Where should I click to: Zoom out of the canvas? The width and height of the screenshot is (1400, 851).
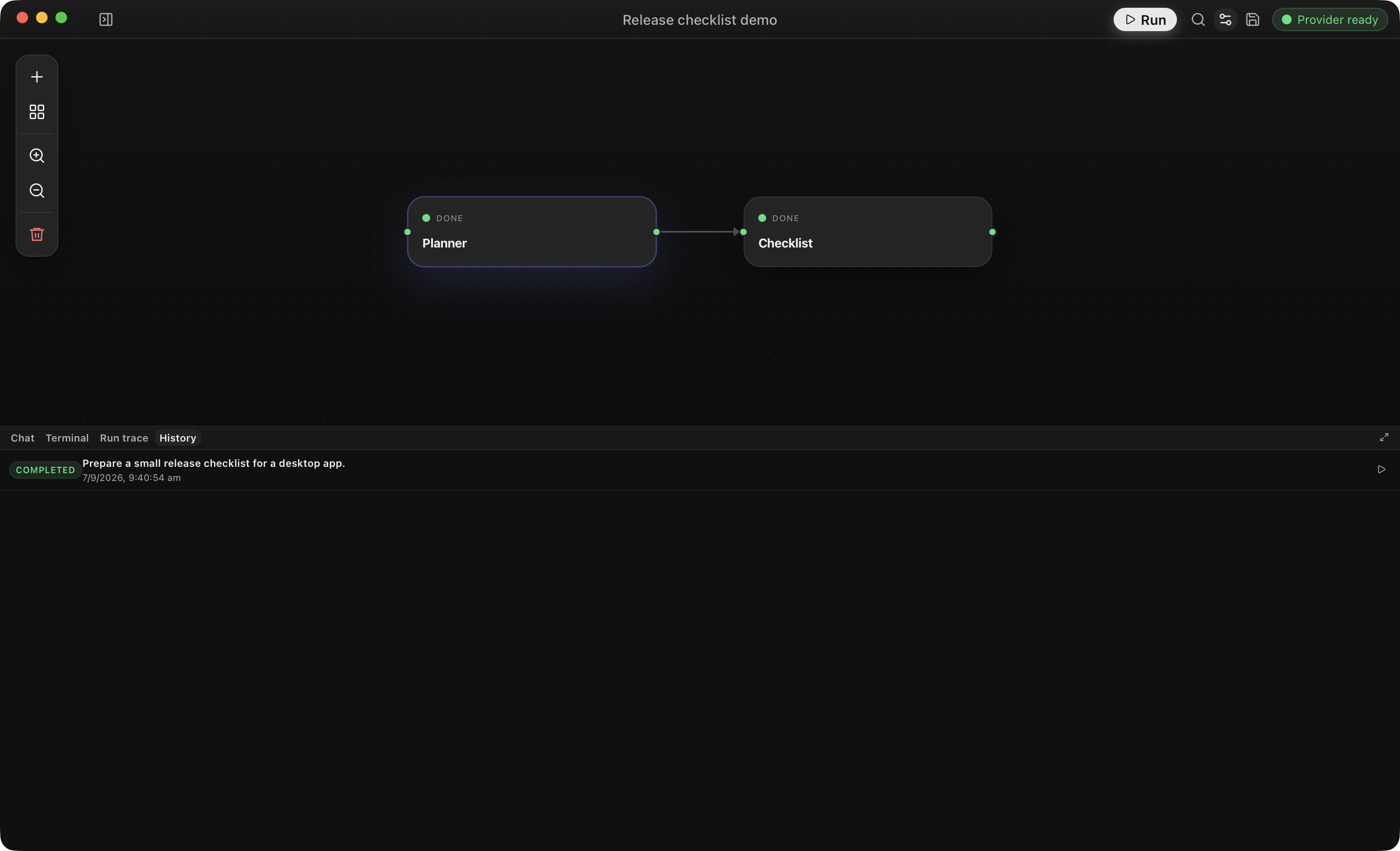[37, 191]
